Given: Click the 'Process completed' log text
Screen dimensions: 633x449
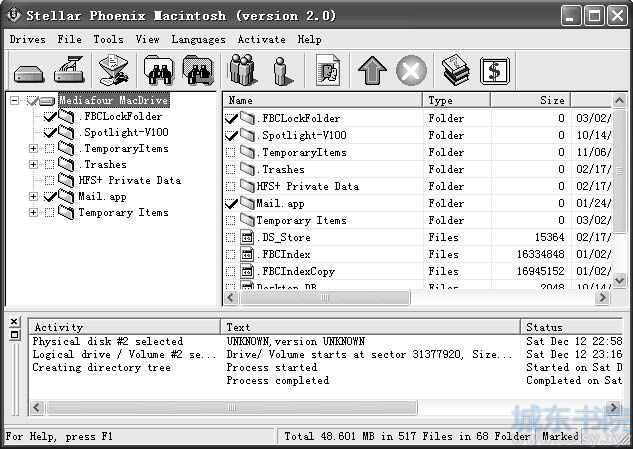Looking at the screenshot, I should (278, 380).
